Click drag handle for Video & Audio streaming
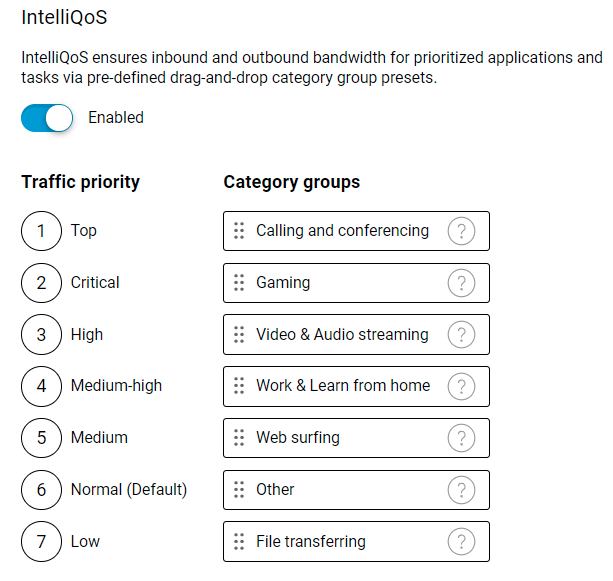Viewport: 613px width, 581px height. [239, 335]
